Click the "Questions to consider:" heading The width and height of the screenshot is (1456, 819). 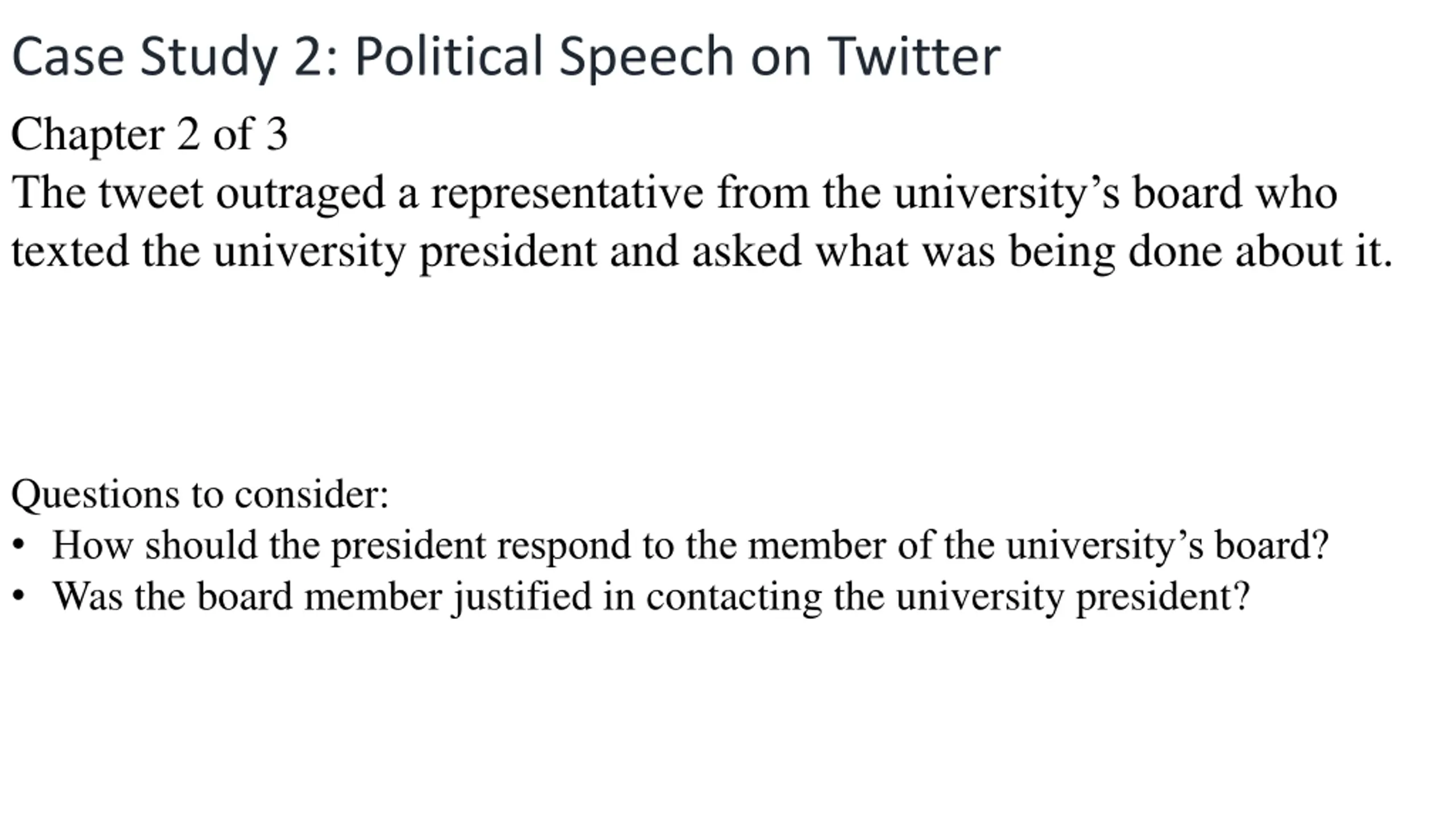[x=200, y=494]
